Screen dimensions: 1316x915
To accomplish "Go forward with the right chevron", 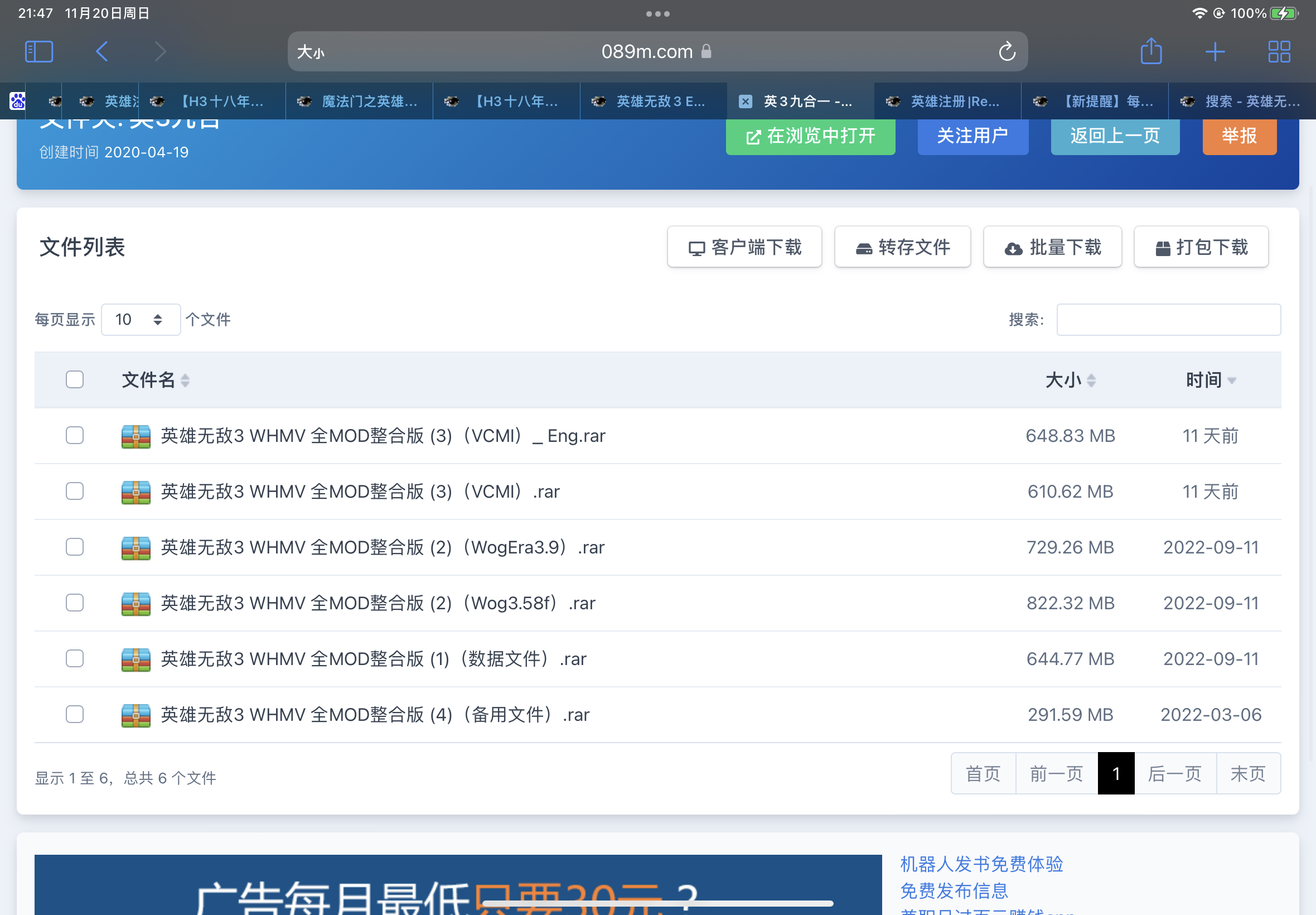I will click(160, 51).
